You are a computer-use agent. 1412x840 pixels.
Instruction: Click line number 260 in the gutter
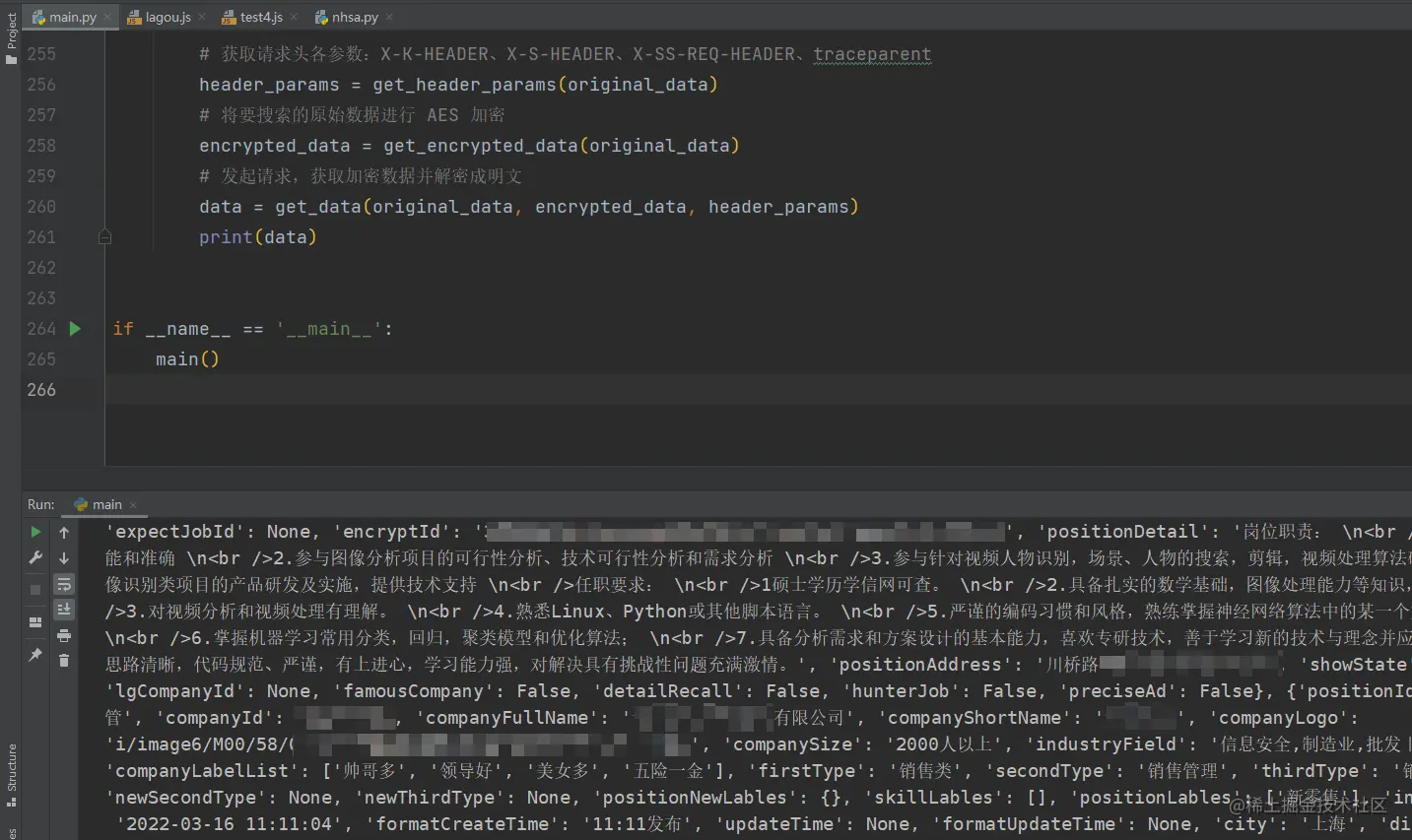(x=41, y=207)
